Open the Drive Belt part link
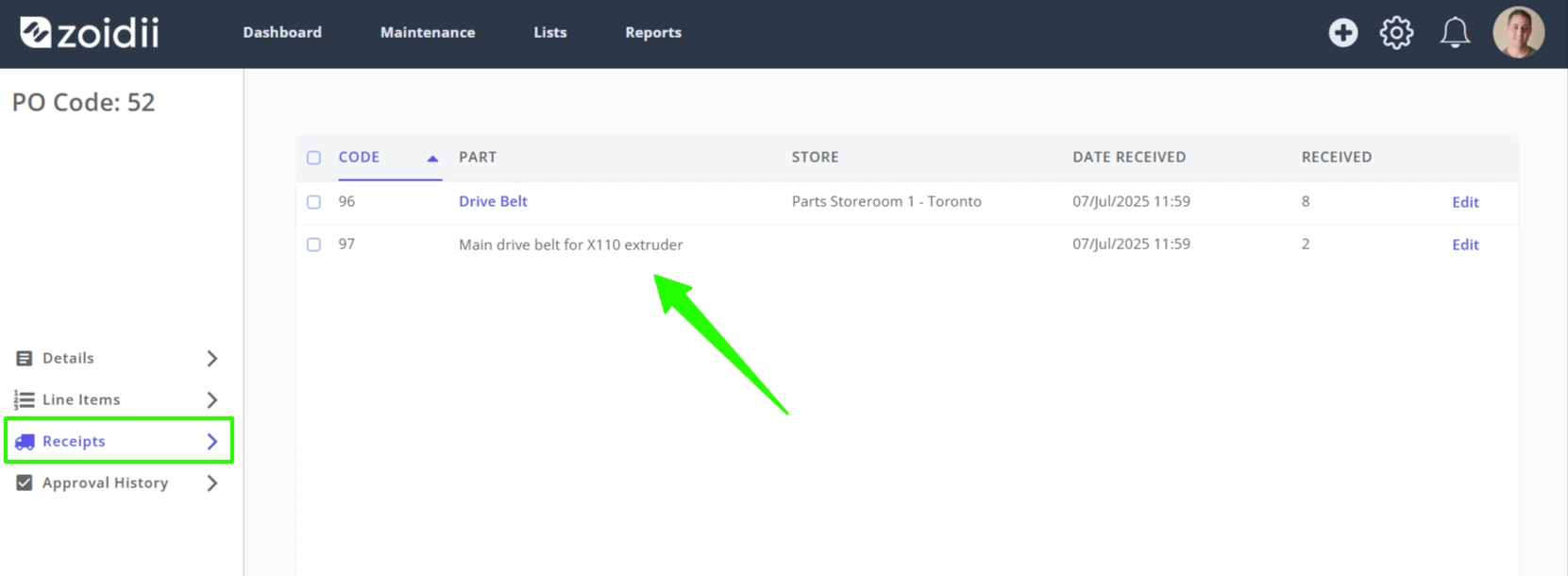Viewport: 1568px width, 576px height. 493,201
